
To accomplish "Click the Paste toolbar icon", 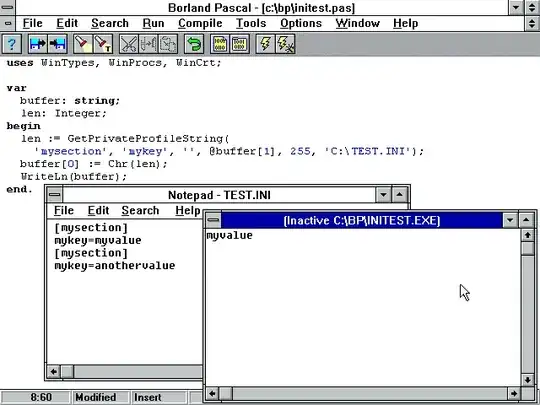I will coord(168,44).
